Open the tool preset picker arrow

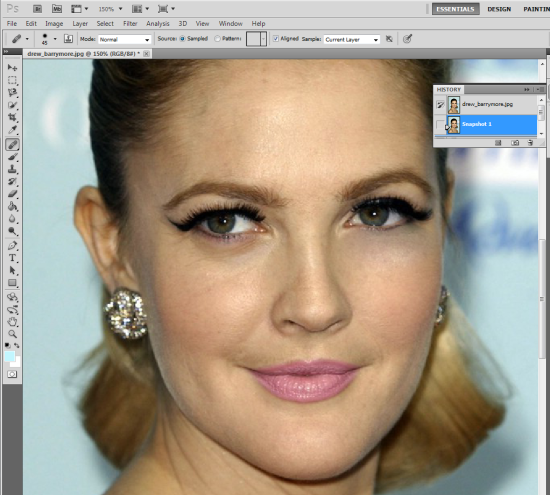tap(27, 39)
